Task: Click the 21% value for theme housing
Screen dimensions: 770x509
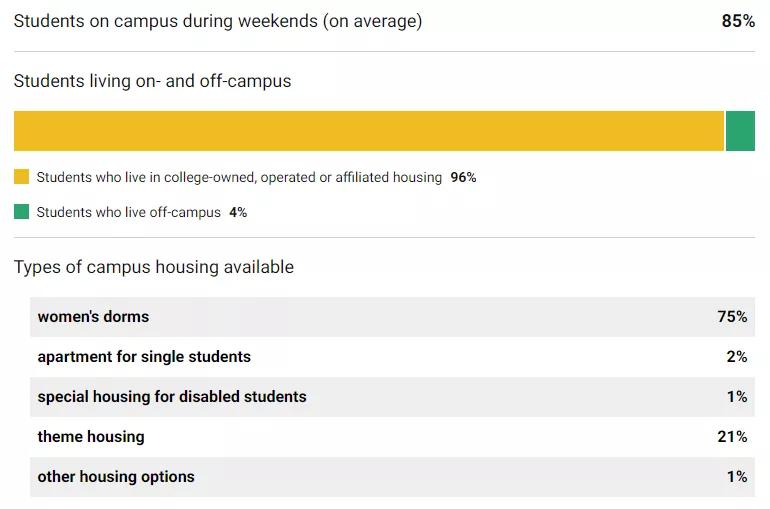Action: 732,437
